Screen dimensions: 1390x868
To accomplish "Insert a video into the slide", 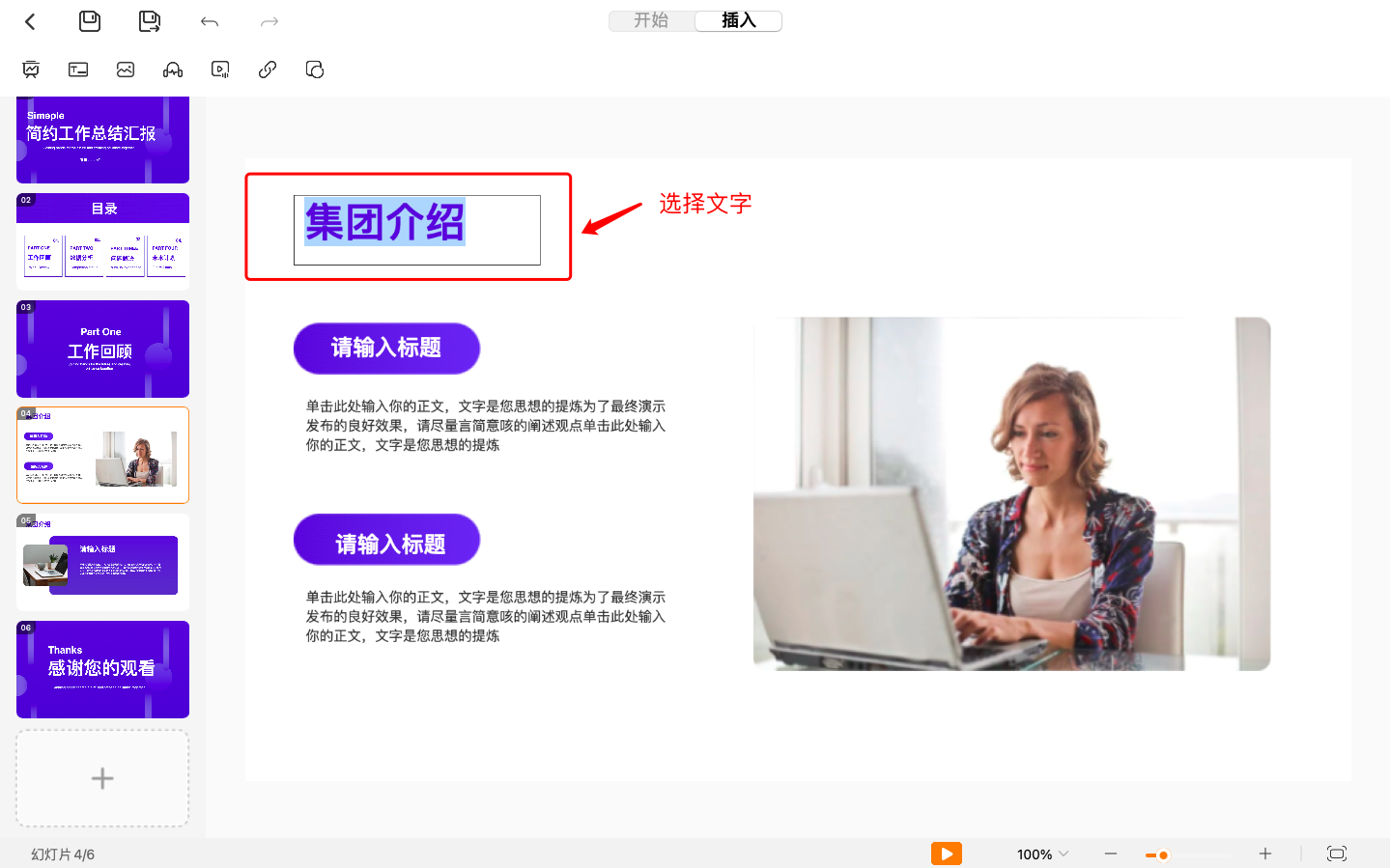I will coord(219,69).
